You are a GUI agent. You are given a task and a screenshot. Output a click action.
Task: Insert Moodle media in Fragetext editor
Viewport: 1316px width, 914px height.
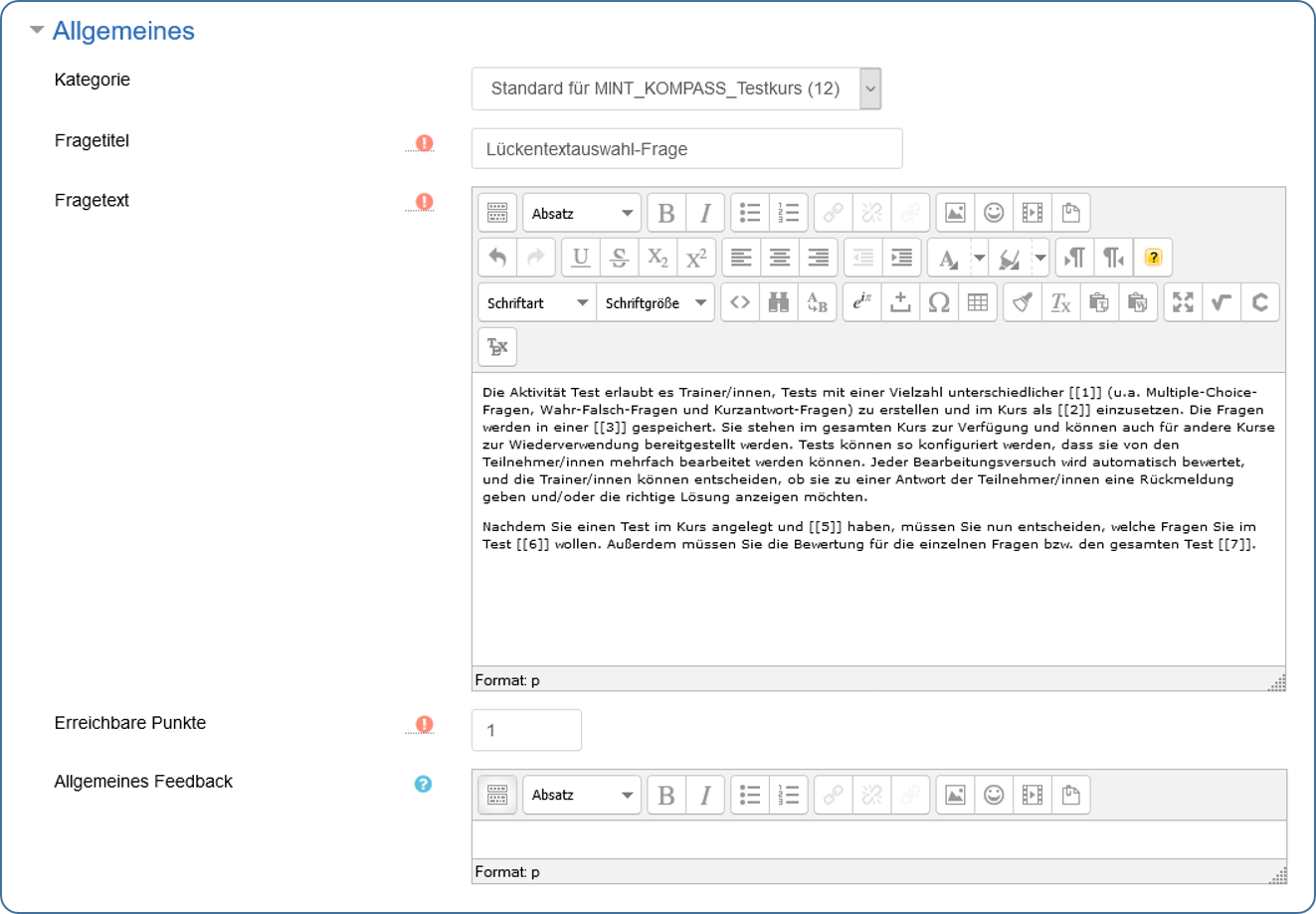pos(1033,213)
